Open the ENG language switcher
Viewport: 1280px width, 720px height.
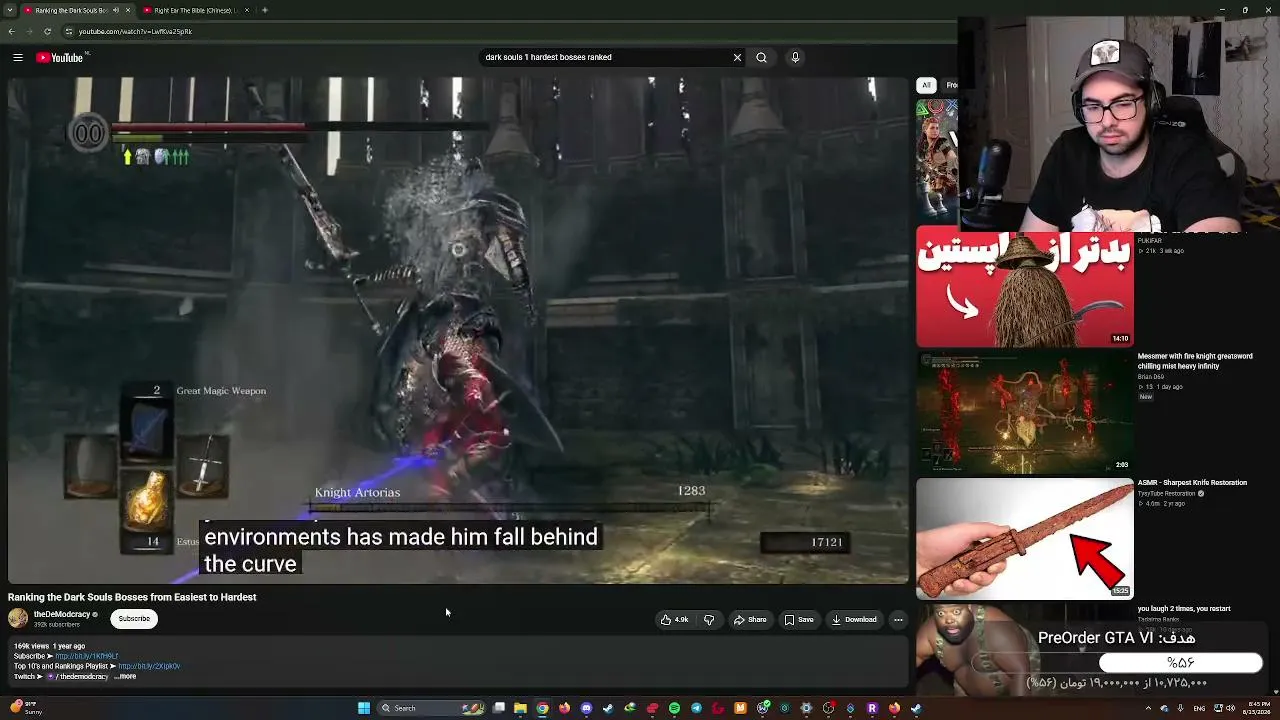[1201, 708]
